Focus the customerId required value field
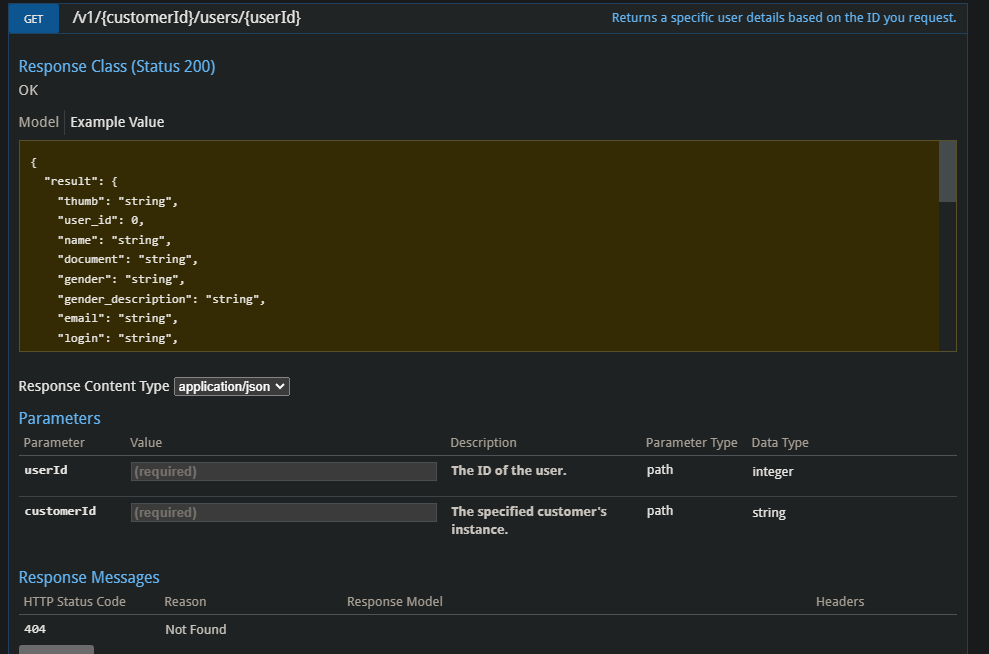 284,512
